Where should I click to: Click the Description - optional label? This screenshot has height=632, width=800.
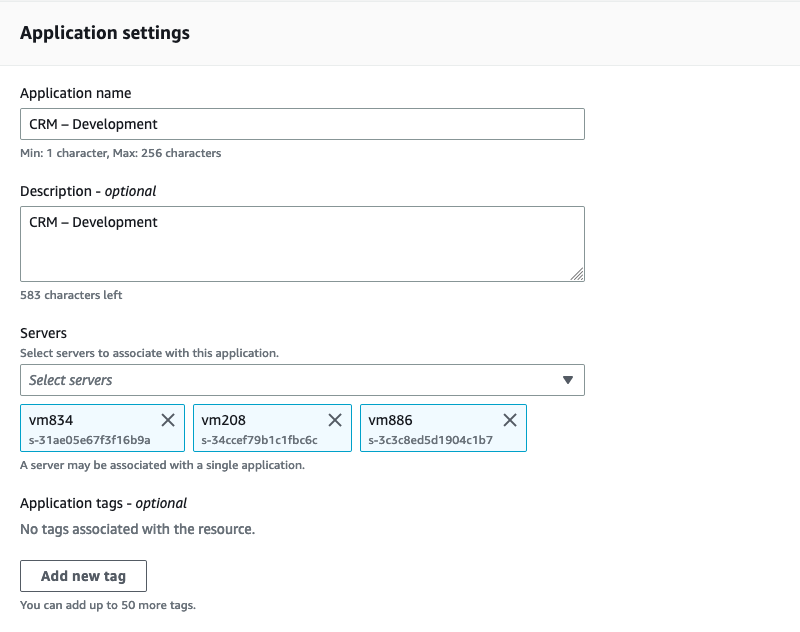click(88, 190)
